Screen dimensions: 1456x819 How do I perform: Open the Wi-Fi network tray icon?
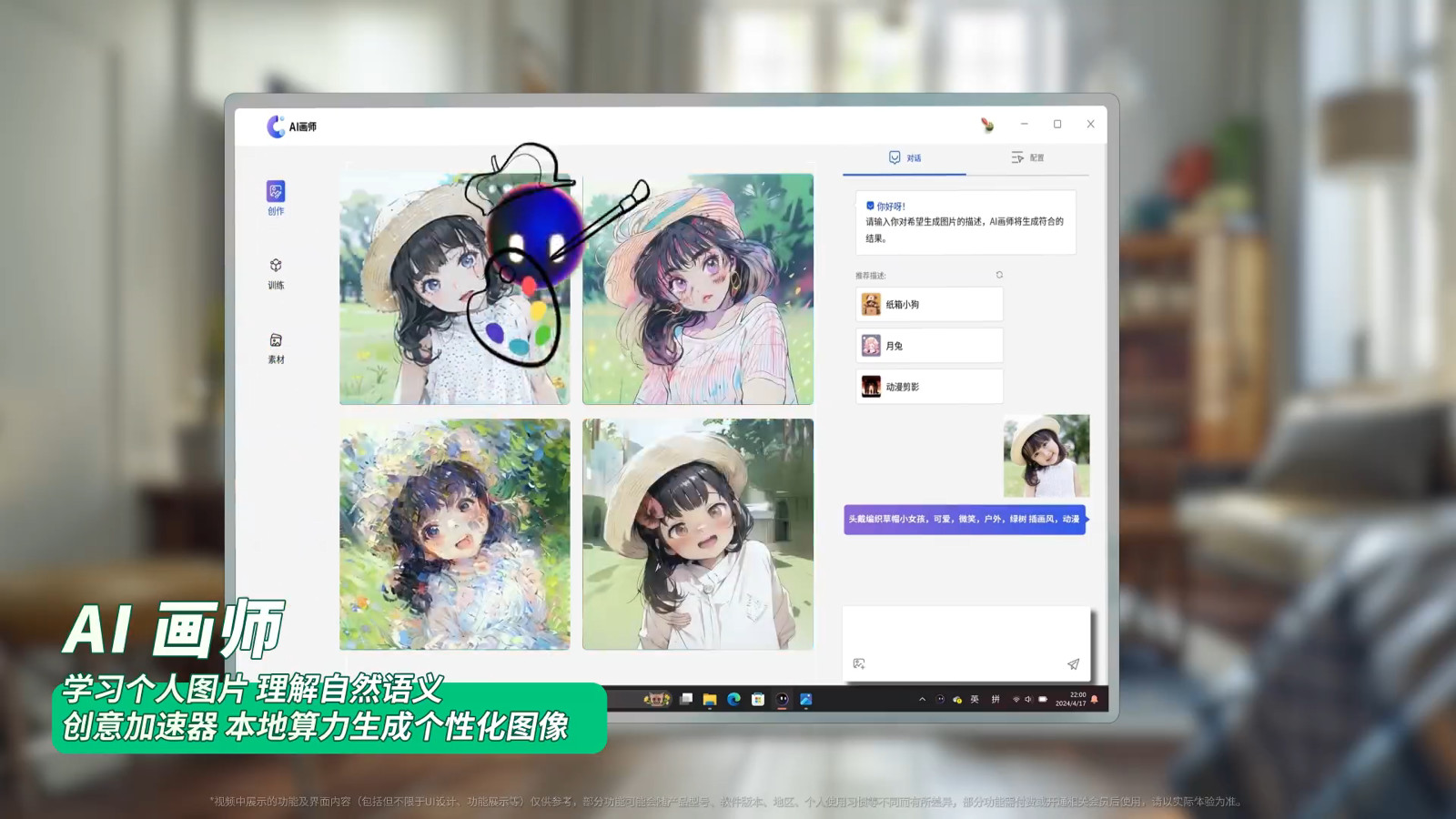coord(1016,699)
